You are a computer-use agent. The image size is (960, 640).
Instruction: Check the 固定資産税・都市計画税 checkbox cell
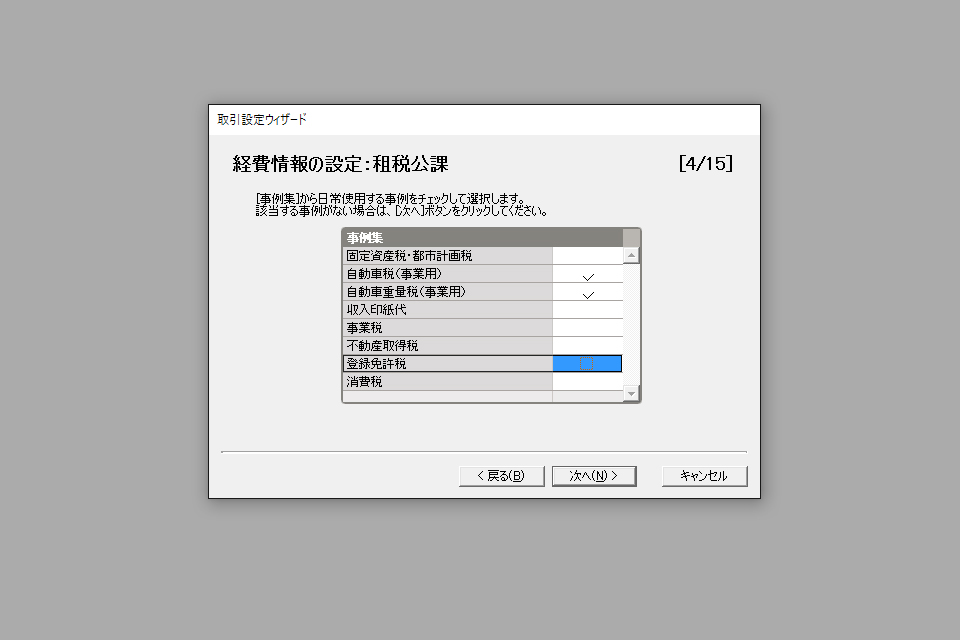[x=587, y=255]
